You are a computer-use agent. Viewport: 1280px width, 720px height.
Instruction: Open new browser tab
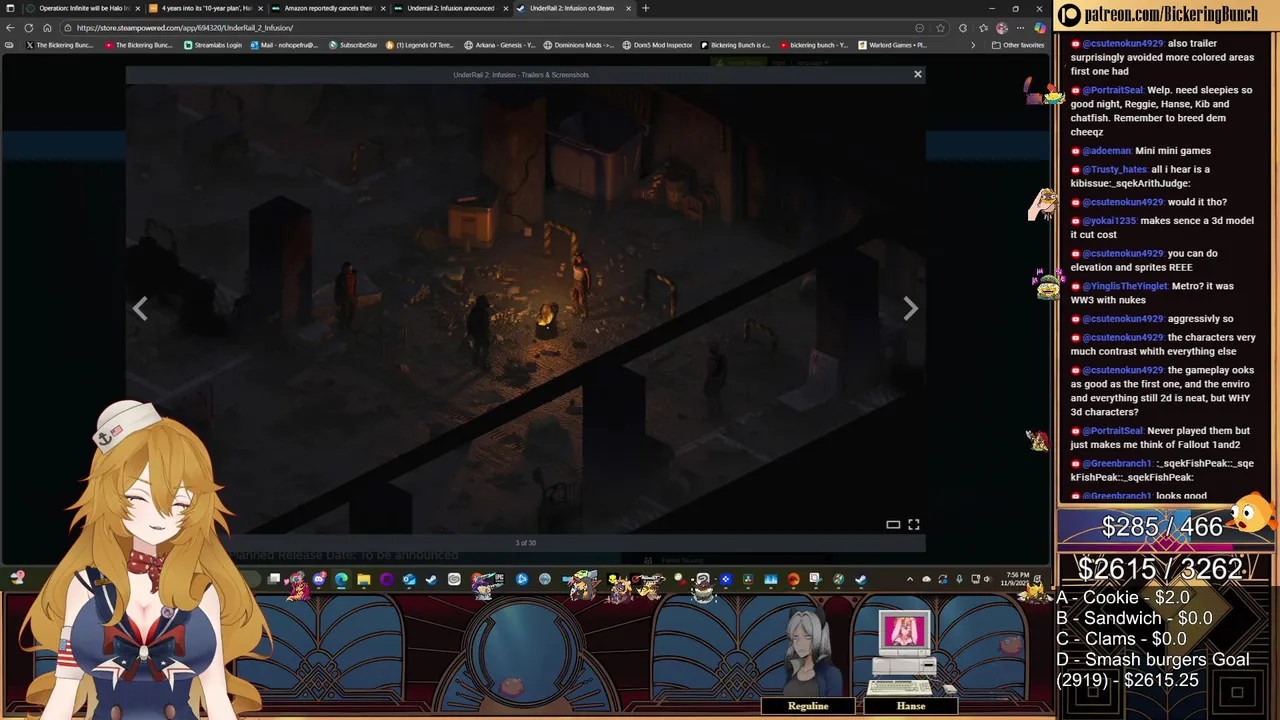pos(645,8)
